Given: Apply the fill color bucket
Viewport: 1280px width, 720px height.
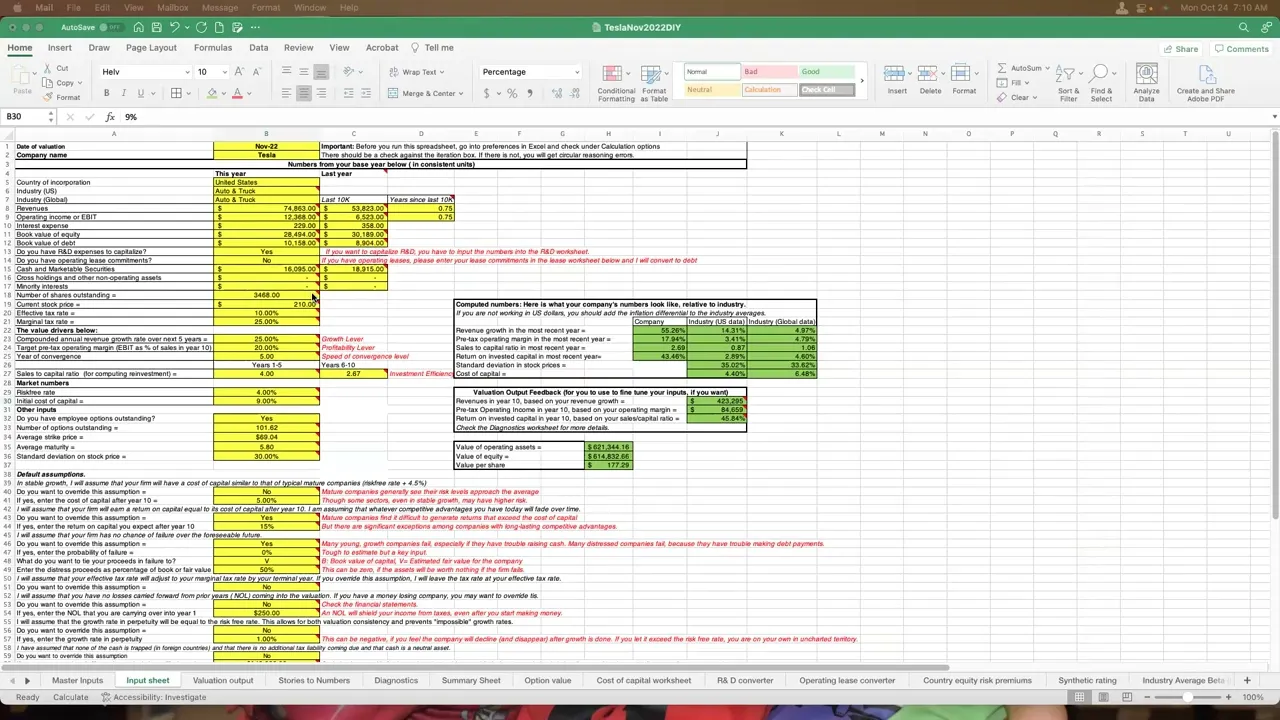Looking at the screenshot, I should pyautogui.click(x=212, y=93).
